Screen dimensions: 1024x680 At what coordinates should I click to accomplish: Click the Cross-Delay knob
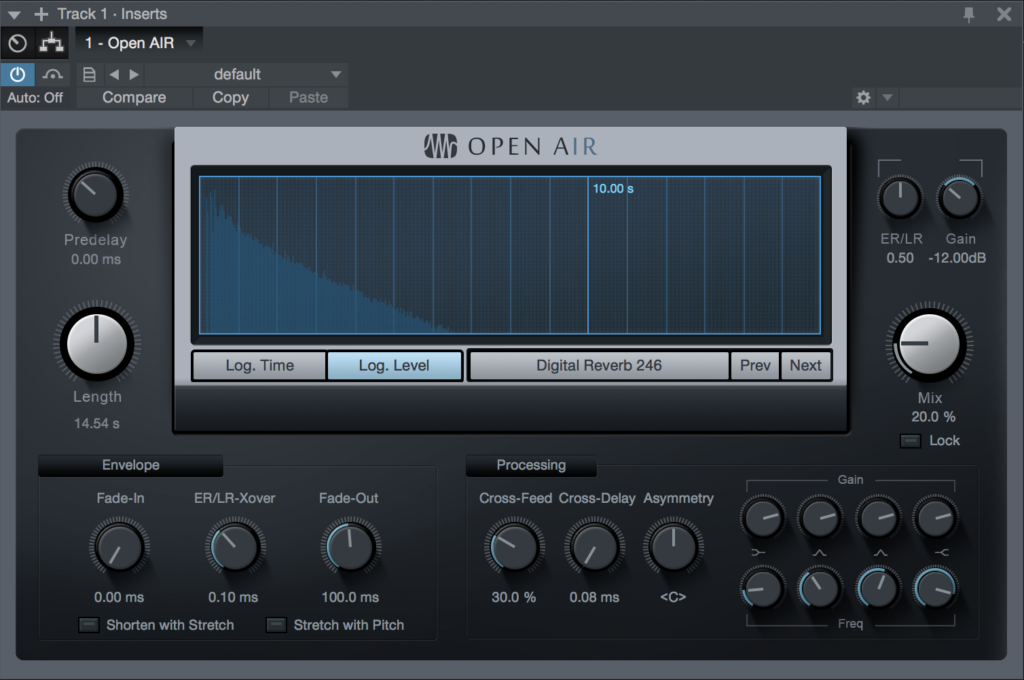click(594, 548)
